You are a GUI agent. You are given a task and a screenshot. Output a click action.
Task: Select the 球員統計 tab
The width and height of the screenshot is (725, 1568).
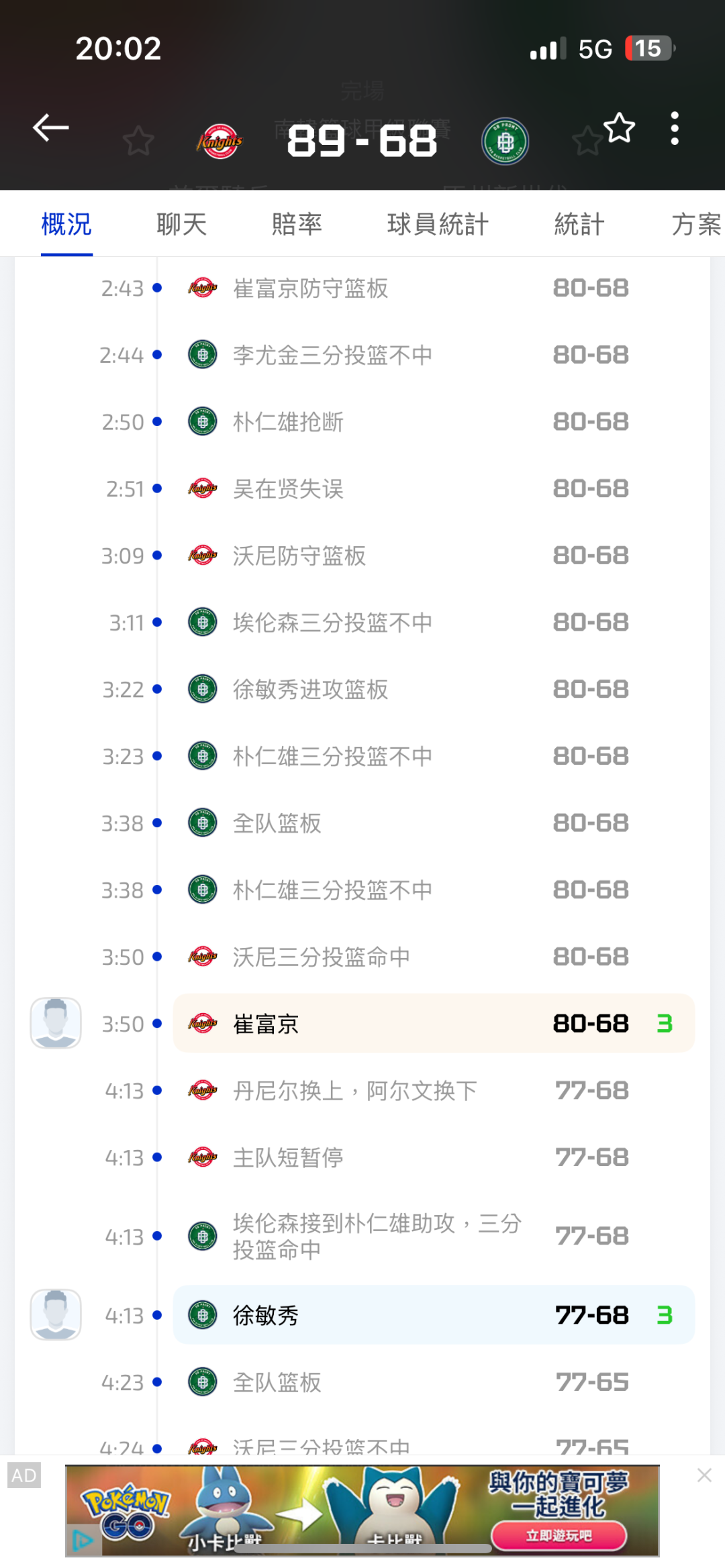point(438,224)
